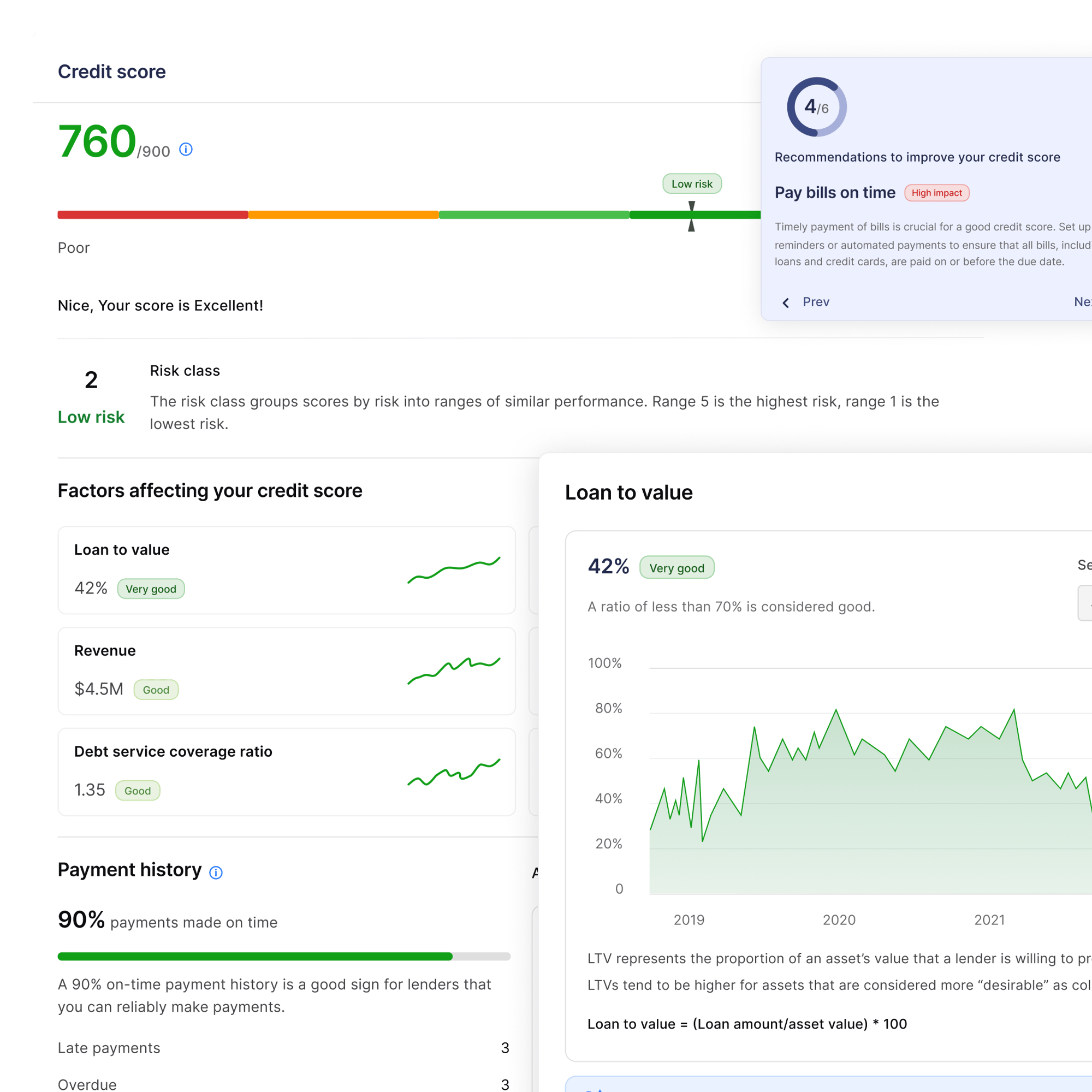Click the Good badge next to $4.5M
This screenshot has height=1092, width=1092.
156,690
